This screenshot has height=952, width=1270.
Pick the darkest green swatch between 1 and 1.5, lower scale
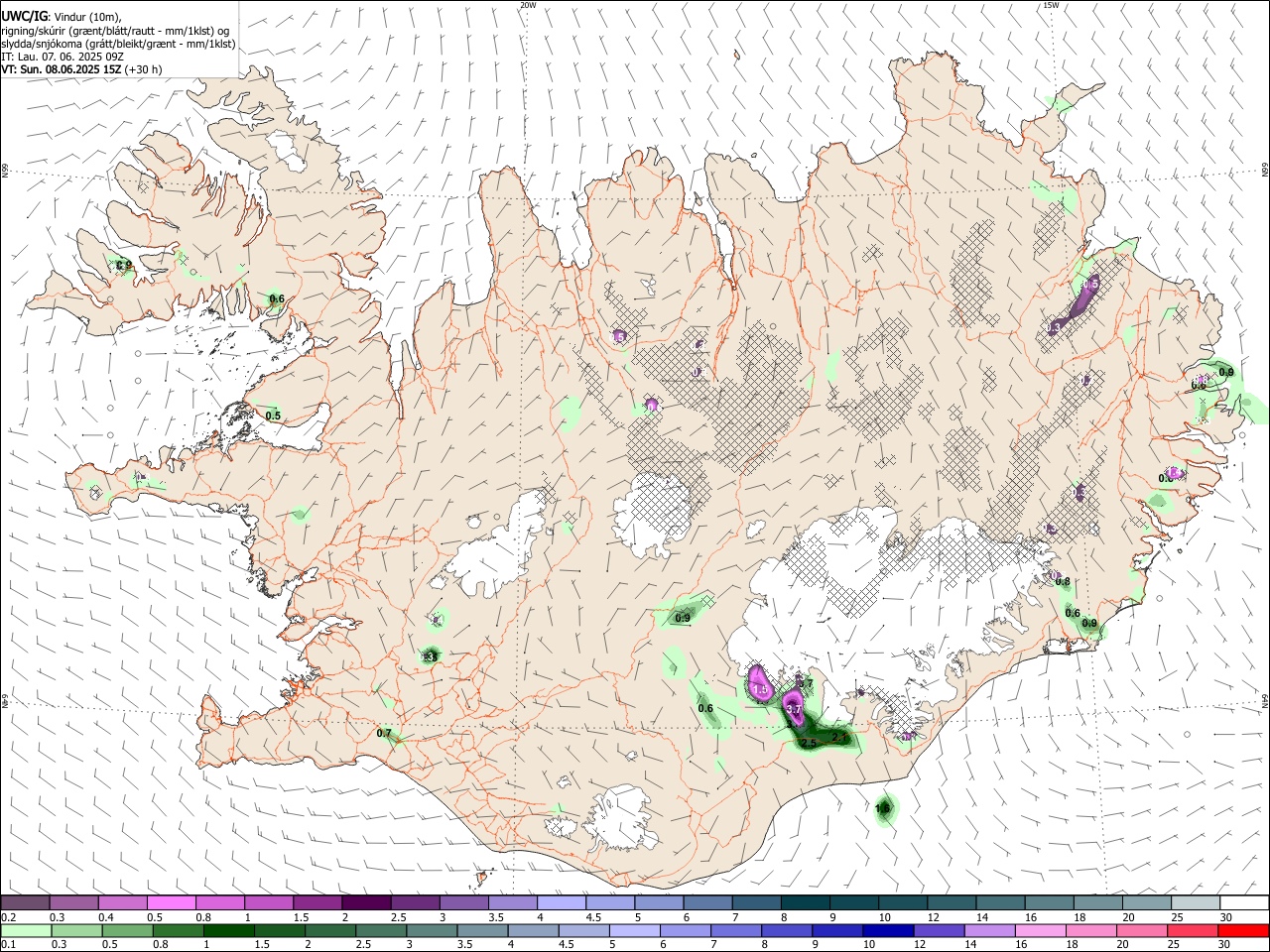229,930
